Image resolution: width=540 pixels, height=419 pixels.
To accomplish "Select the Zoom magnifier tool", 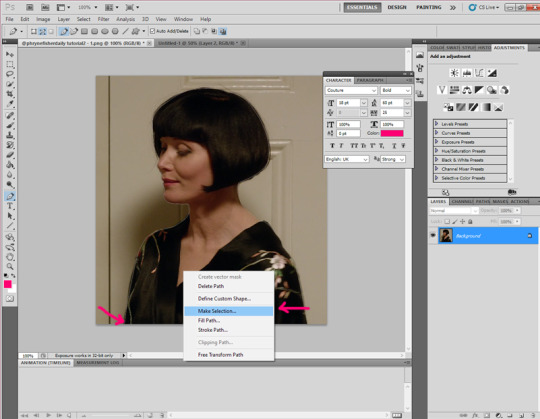I will pos(10,266).
